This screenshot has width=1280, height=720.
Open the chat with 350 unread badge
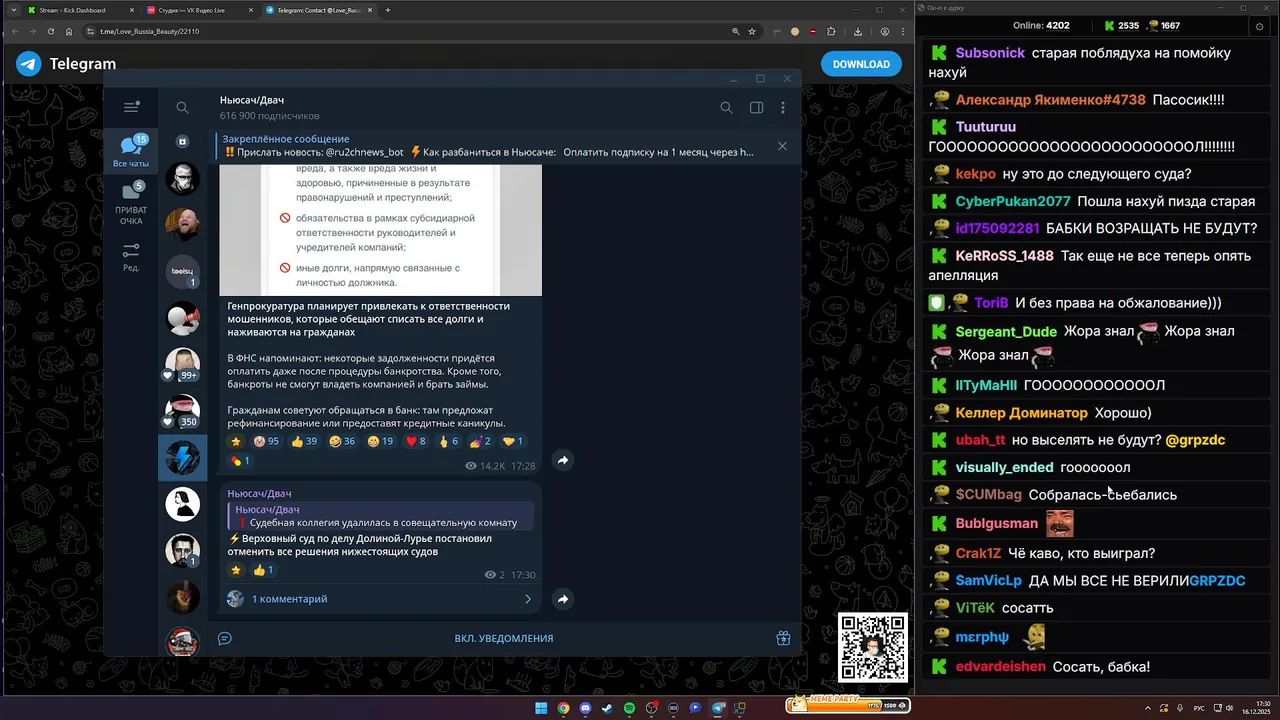182,410
